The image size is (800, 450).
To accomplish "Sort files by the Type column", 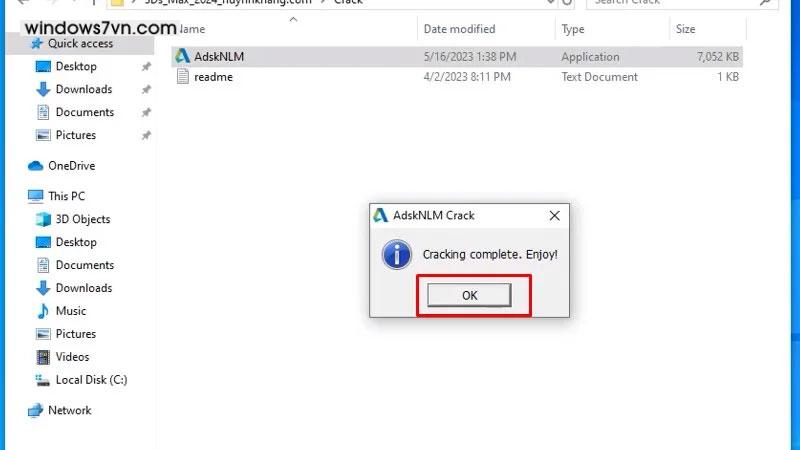I will pos(573,29).
